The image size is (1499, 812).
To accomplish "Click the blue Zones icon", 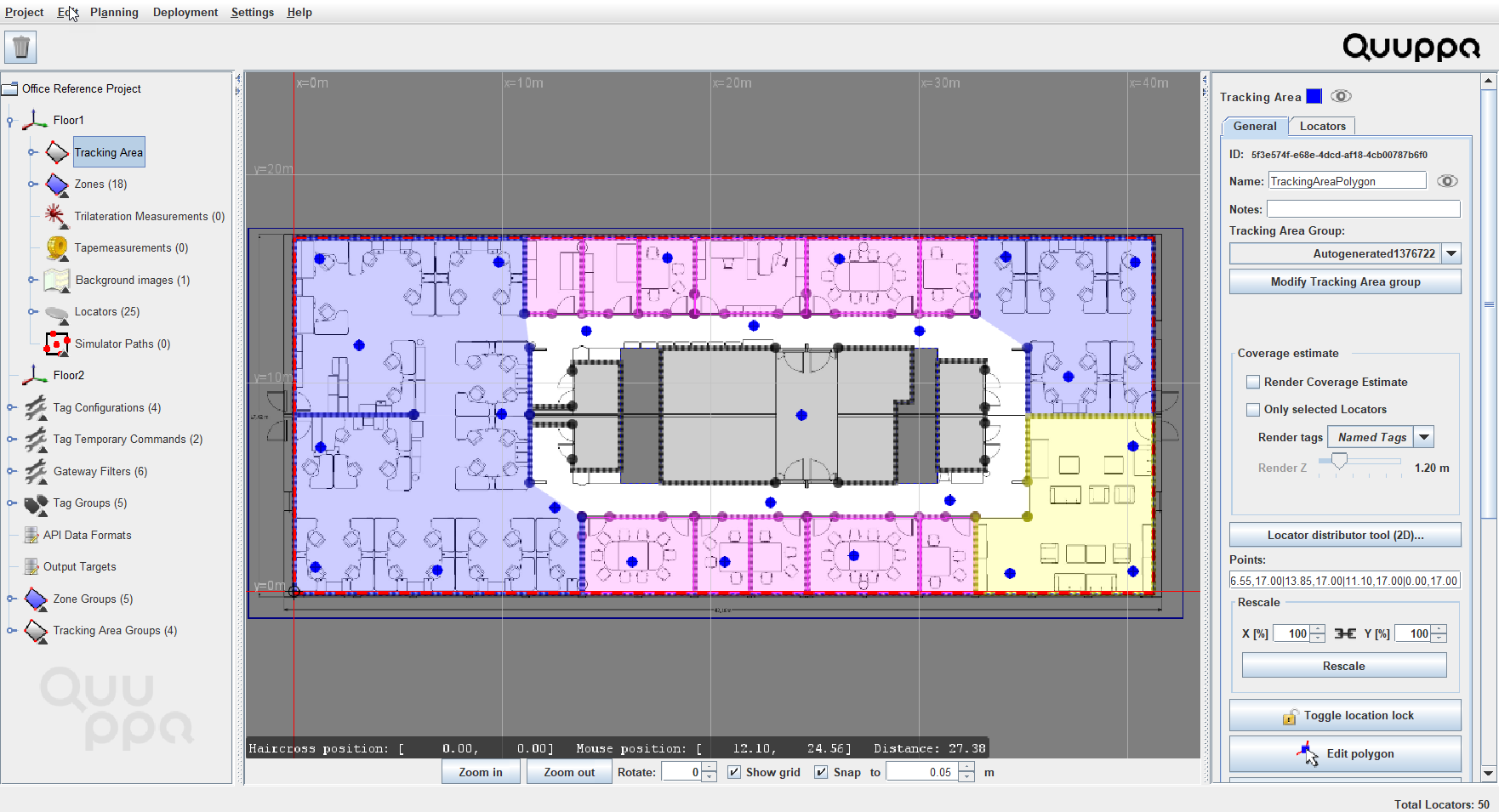I will (x=57, y=184).
